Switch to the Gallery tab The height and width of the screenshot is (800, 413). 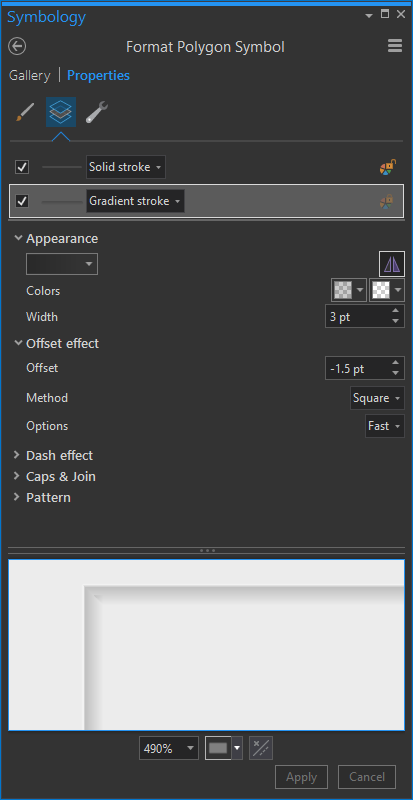(30, 76)
